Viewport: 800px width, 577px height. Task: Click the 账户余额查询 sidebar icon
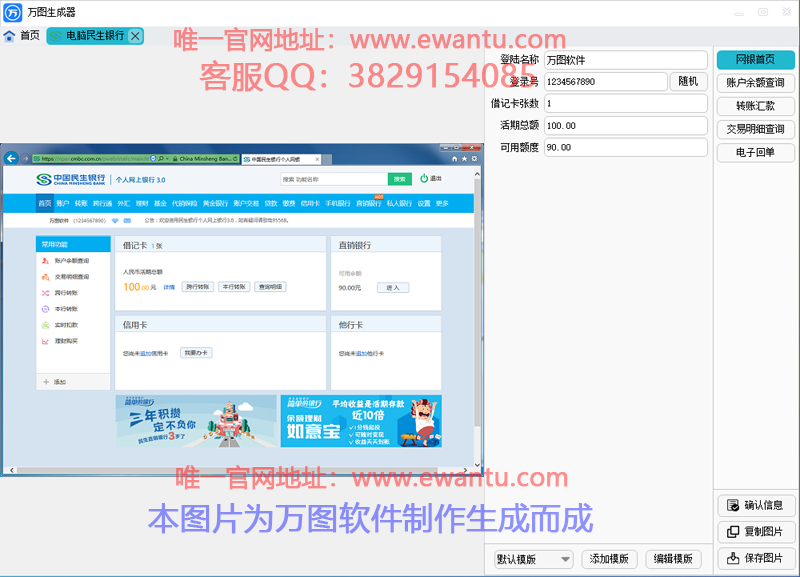click(x=45, y=261)
